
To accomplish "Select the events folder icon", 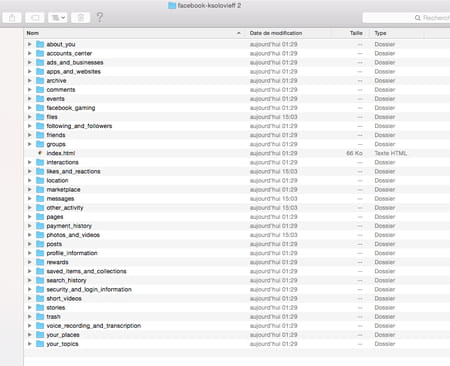I will pyautogui.click(x=40, y=99).
